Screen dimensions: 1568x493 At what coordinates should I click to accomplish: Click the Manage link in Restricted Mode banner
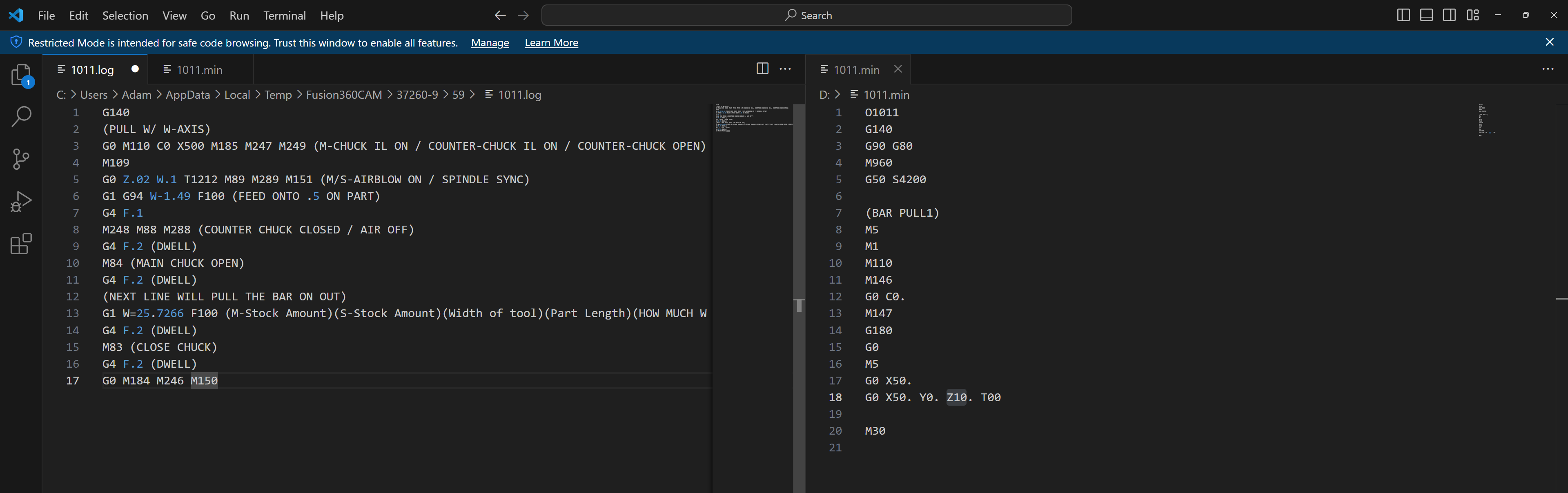[490, 42]
